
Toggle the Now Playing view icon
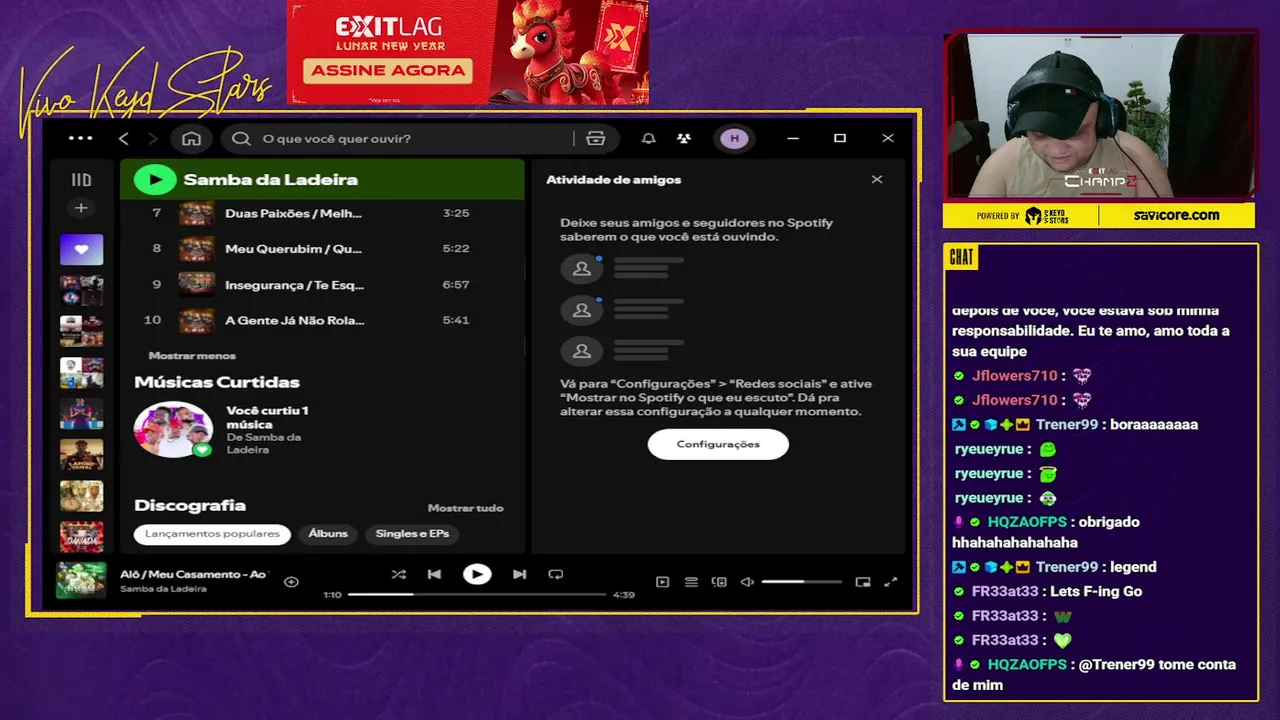pos(662,582)
